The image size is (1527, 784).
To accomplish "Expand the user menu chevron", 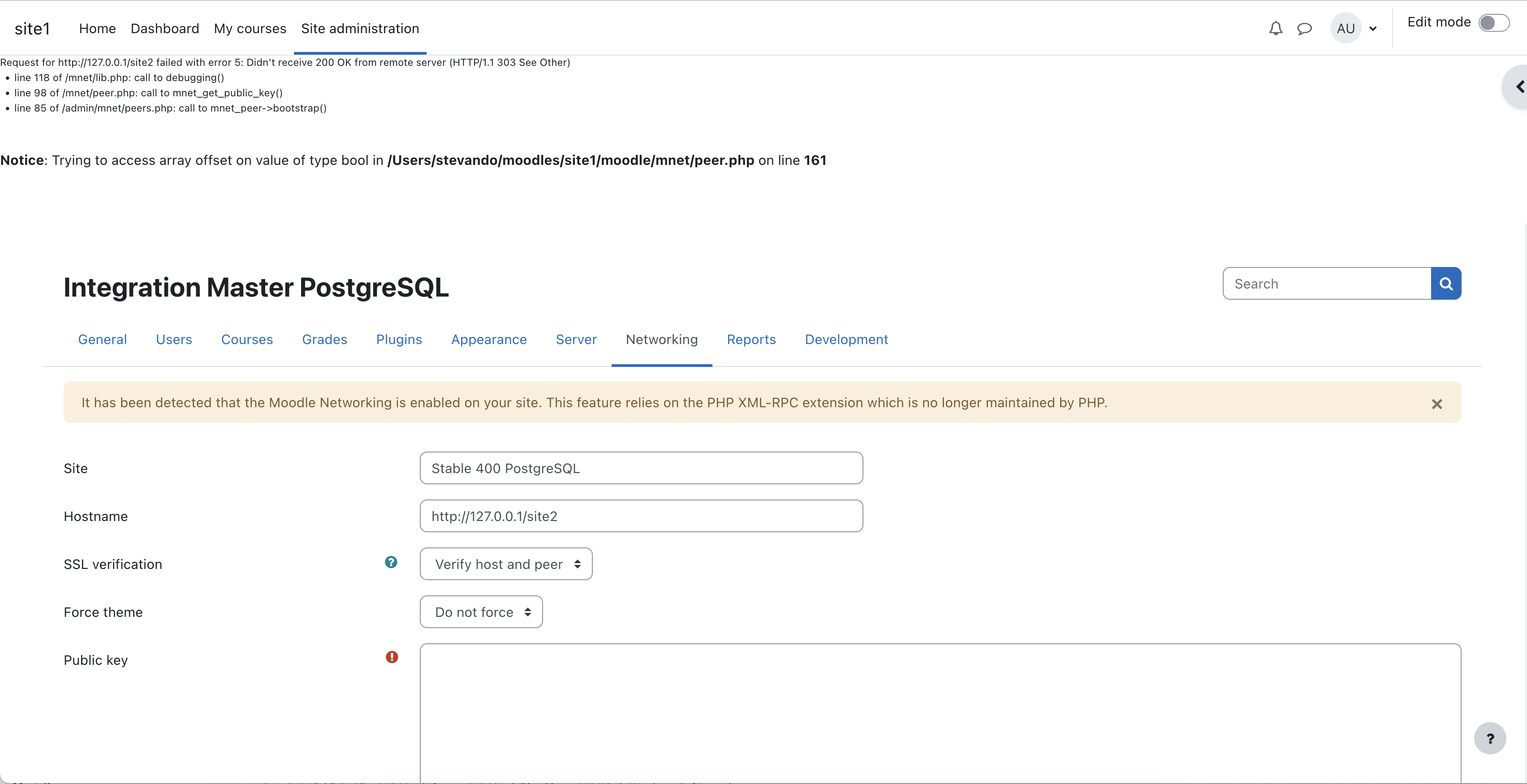I will pyautogui.click(x=1373, y=28).
